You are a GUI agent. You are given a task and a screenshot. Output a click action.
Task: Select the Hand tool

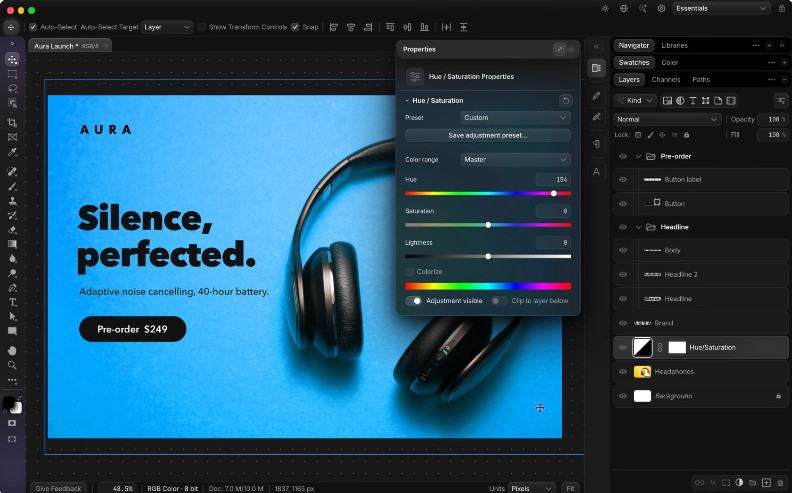point(12,350)
